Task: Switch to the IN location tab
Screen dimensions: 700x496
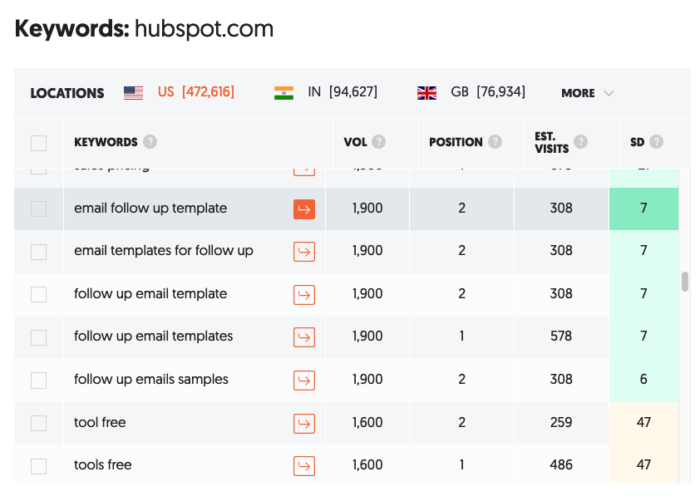Action: point(325,92)
